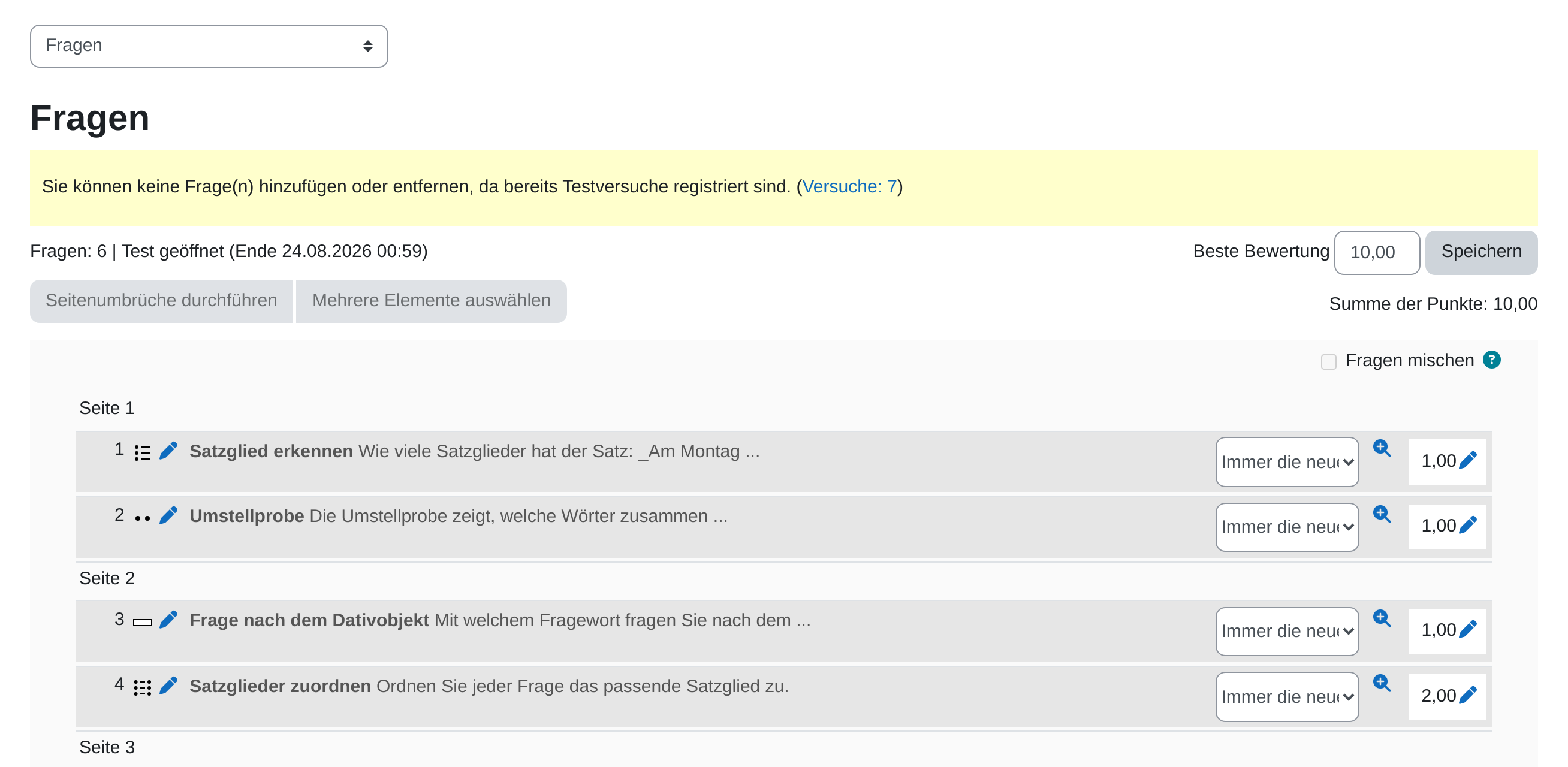Focus the Beste Bewertung input field
Image resolution: width=1568 pixels, height=767 pixels.
(x=1376, y=253)
